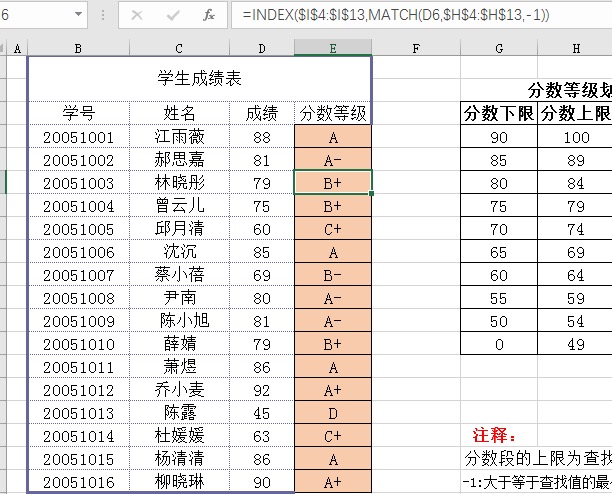Select column C header
612x494 pixels.
click(179, 48)
